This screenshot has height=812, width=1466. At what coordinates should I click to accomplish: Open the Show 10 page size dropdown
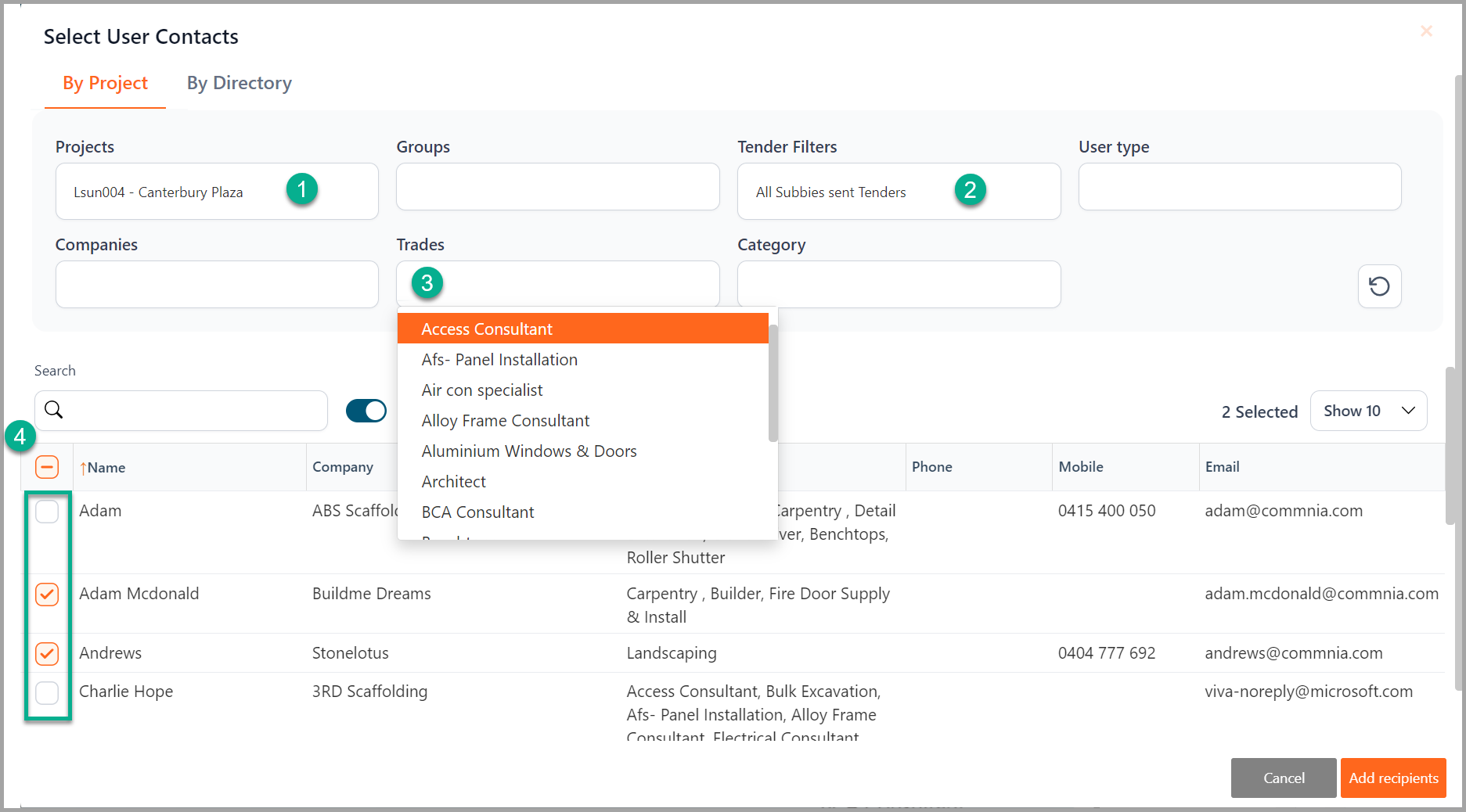(x=1368, y=411)
